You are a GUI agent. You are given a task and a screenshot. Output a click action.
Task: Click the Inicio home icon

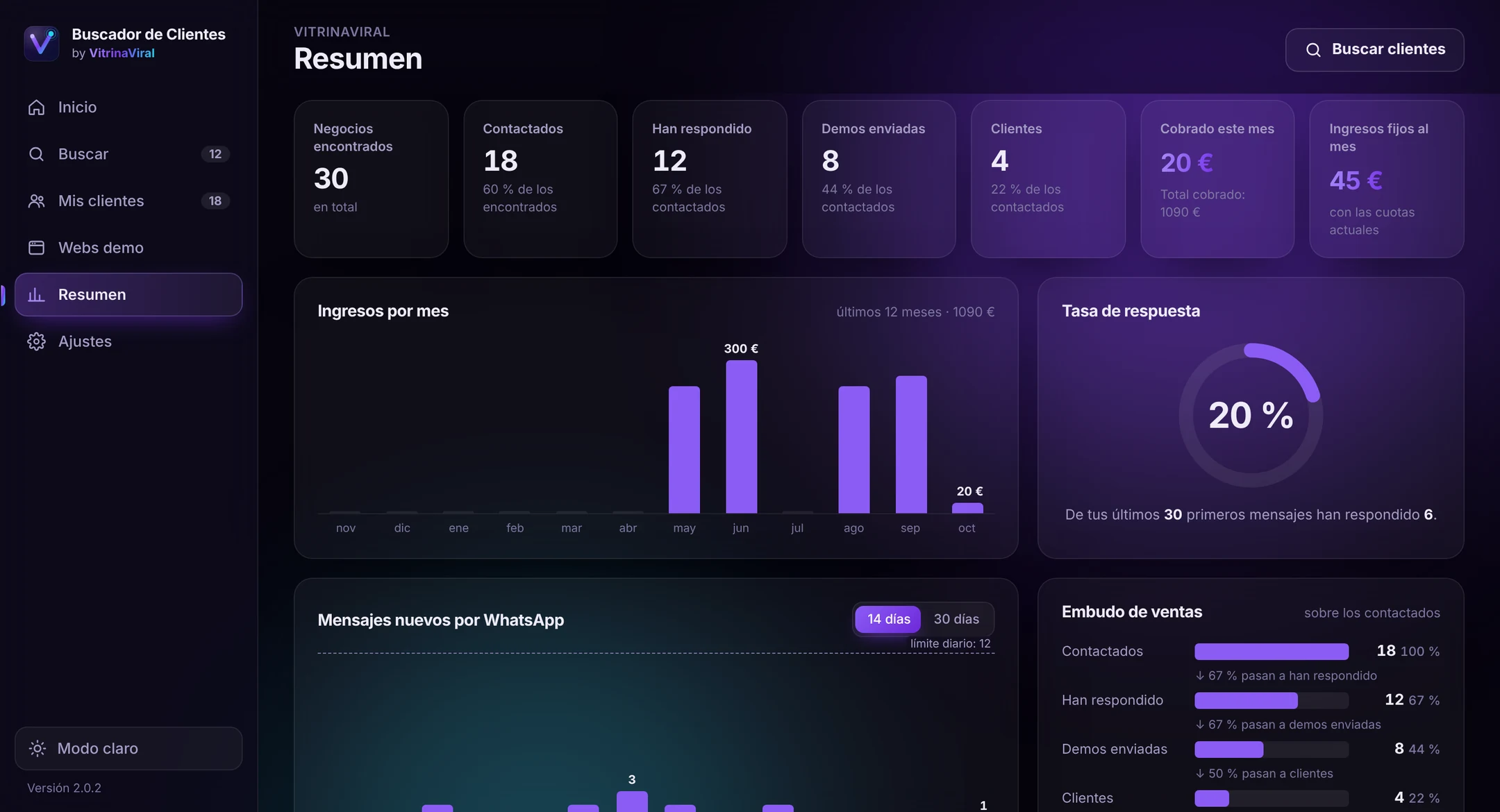36,107
